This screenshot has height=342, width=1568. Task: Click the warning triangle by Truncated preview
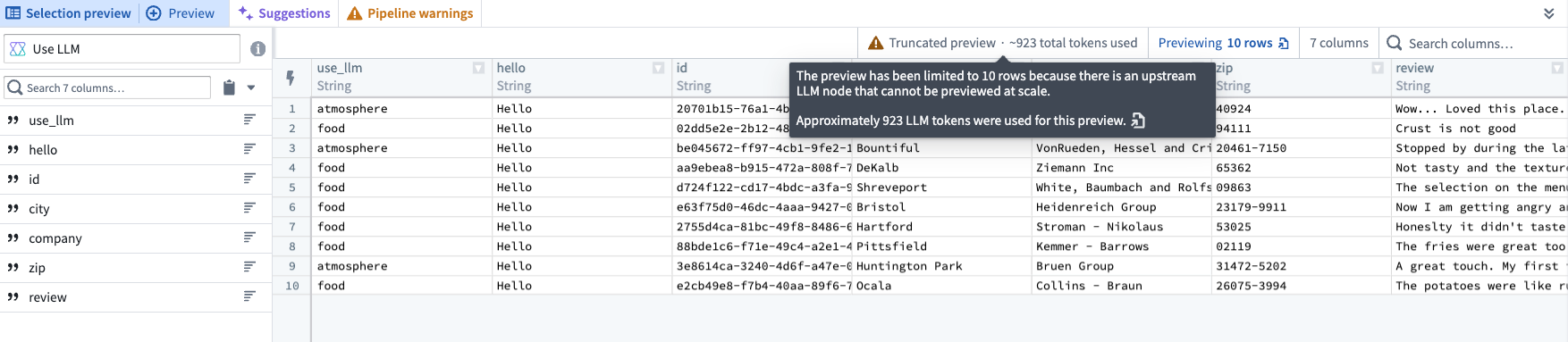pyautogui.click(x=875, y=43)
